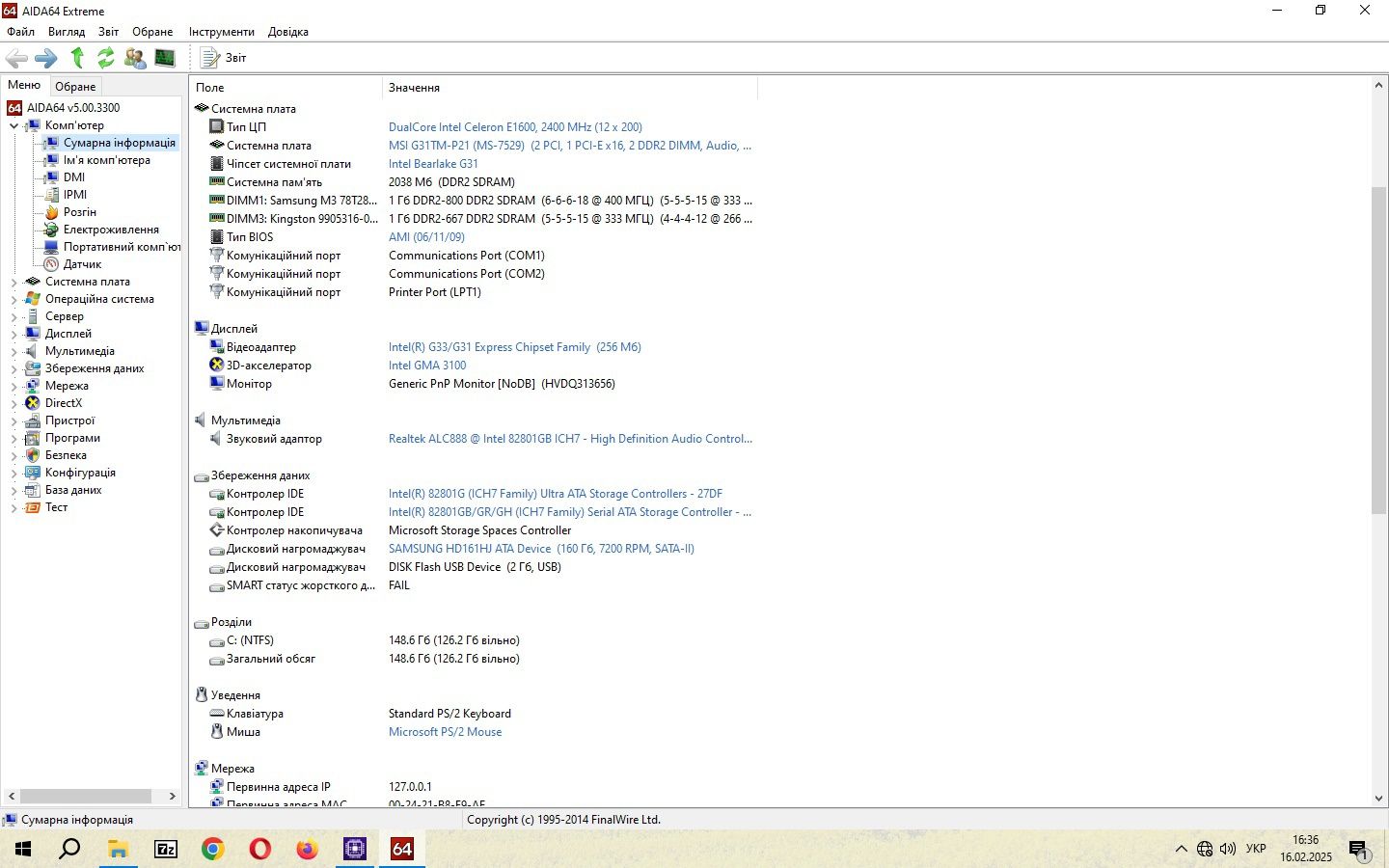Screen dimensions: 1389x868
Task: Select the Тип ЦП row icon
Action: point(217,127)
